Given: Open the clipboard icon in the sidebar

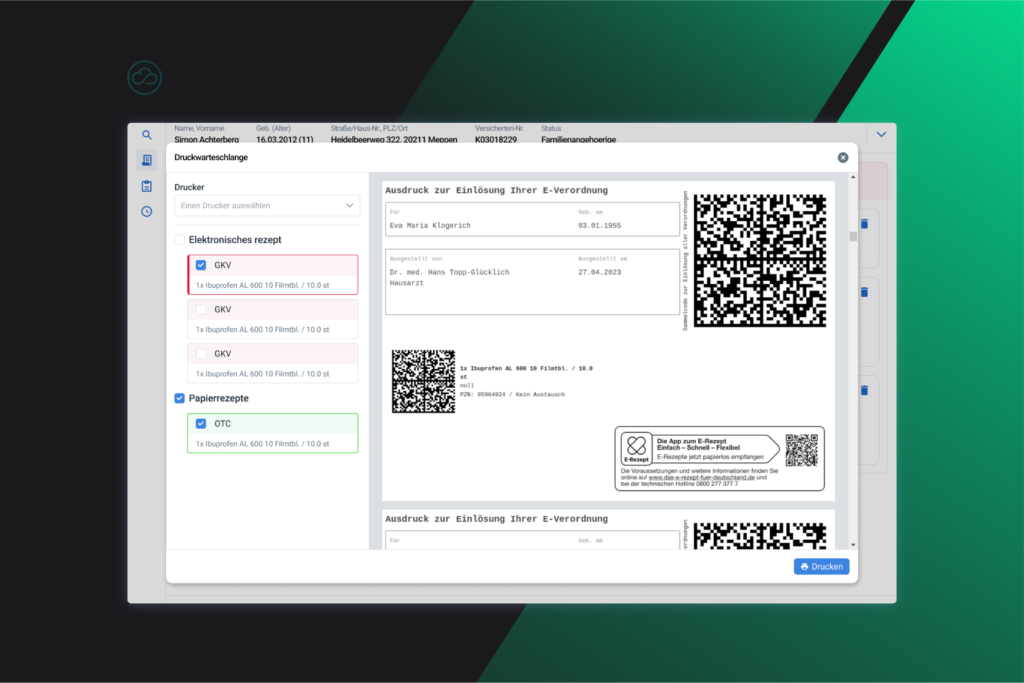Looking at the screenshot, I should click(x=147, y=186).
